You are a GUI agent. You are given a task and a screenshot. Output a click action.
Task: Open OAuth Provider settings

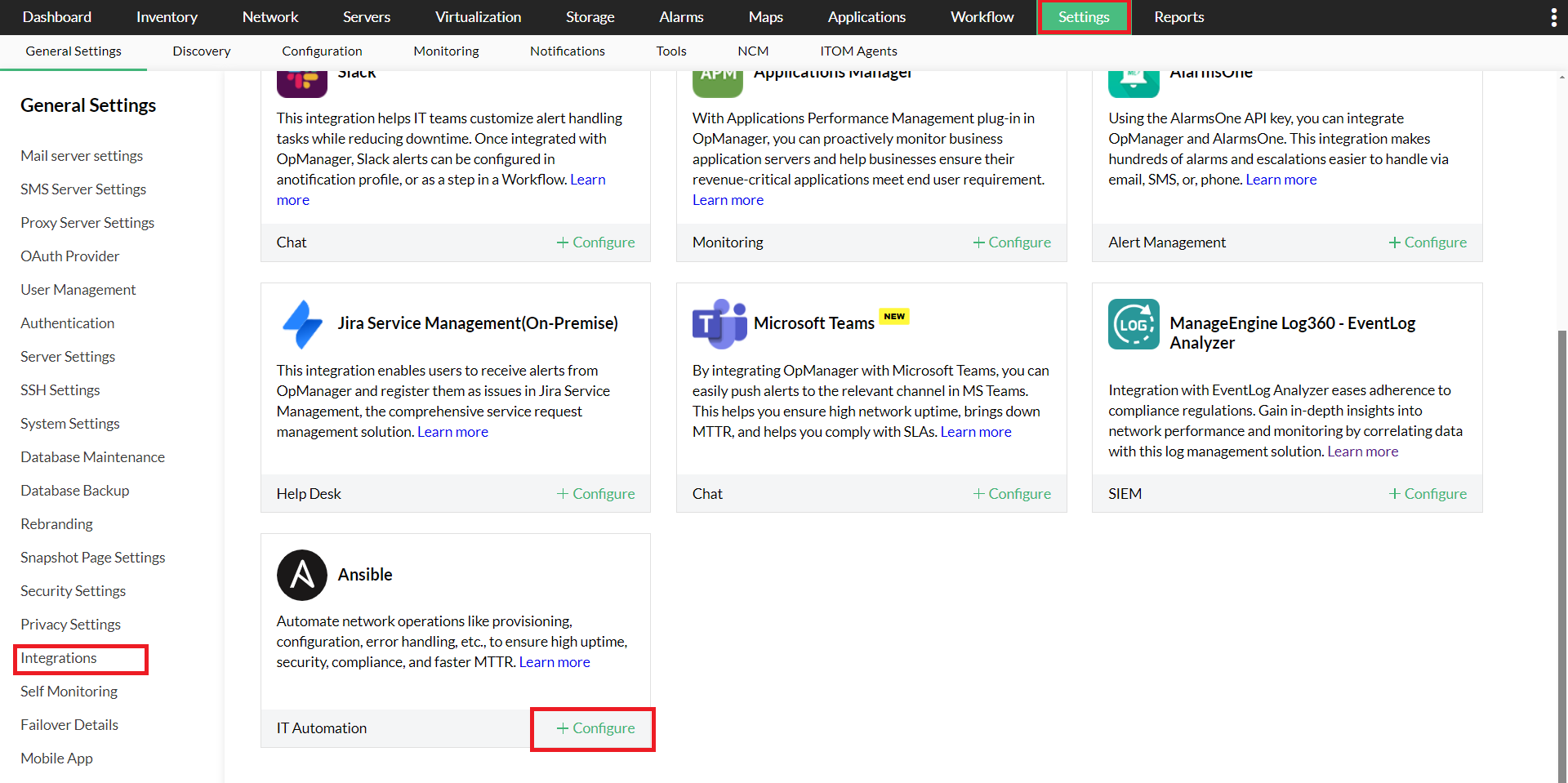tap(70, 256)
